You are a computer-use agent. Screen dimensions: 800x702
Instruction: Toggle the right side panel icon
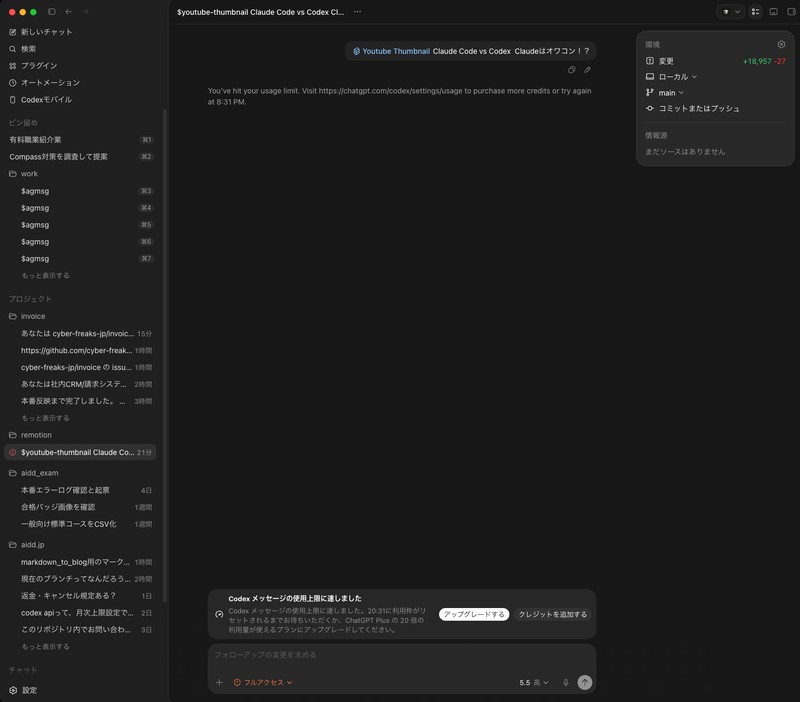(x=791, y=12)
